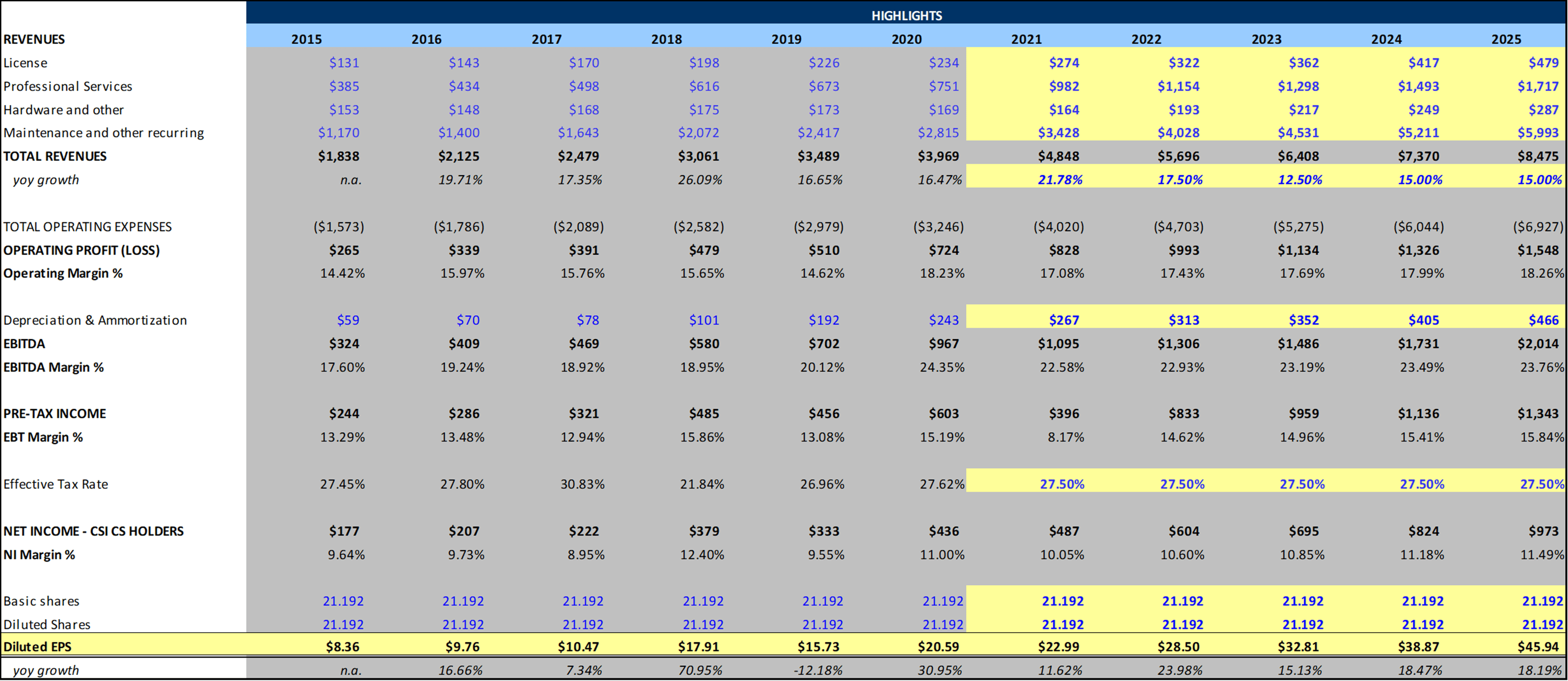Select Hardware value $148 for 2016

click(464, 110)
